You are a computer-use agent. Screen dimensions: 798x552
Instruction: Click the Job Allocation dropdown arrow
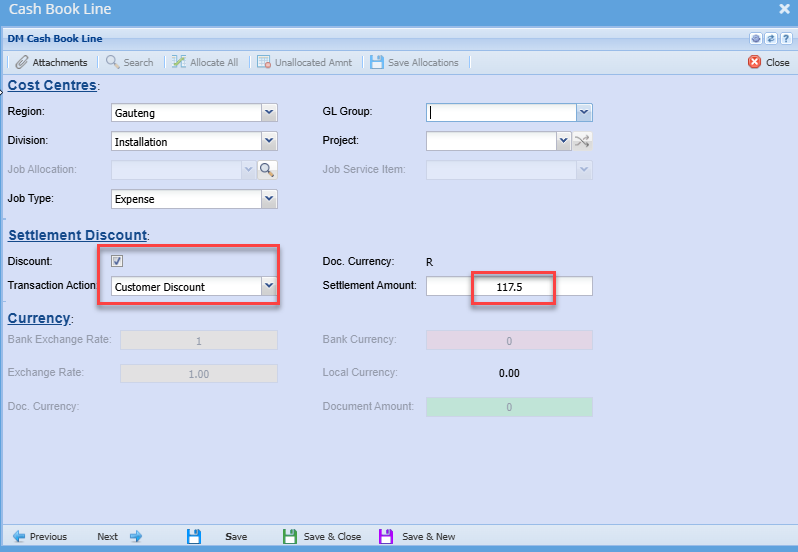pos(248,169)
